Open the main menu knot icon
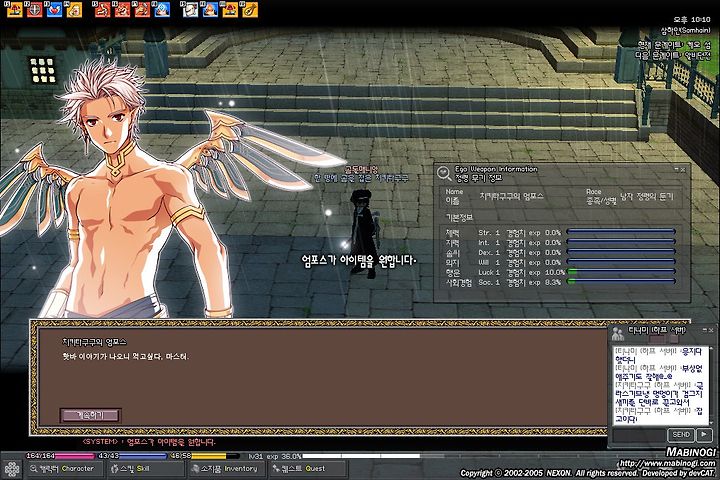720x480 pixels. click(x=11, y=469)
